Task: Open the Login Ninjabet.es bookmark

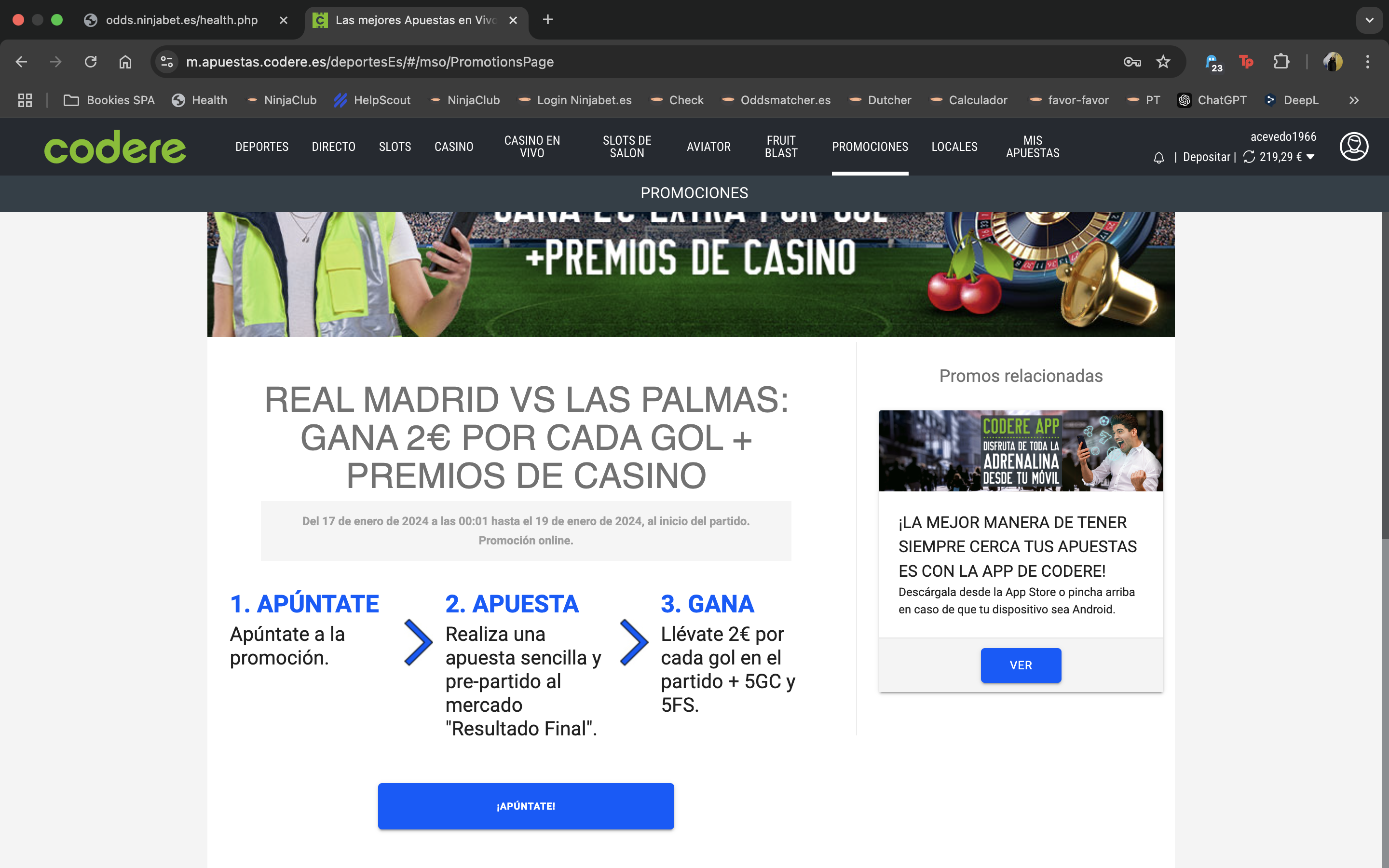Action: tap(575, 100)
